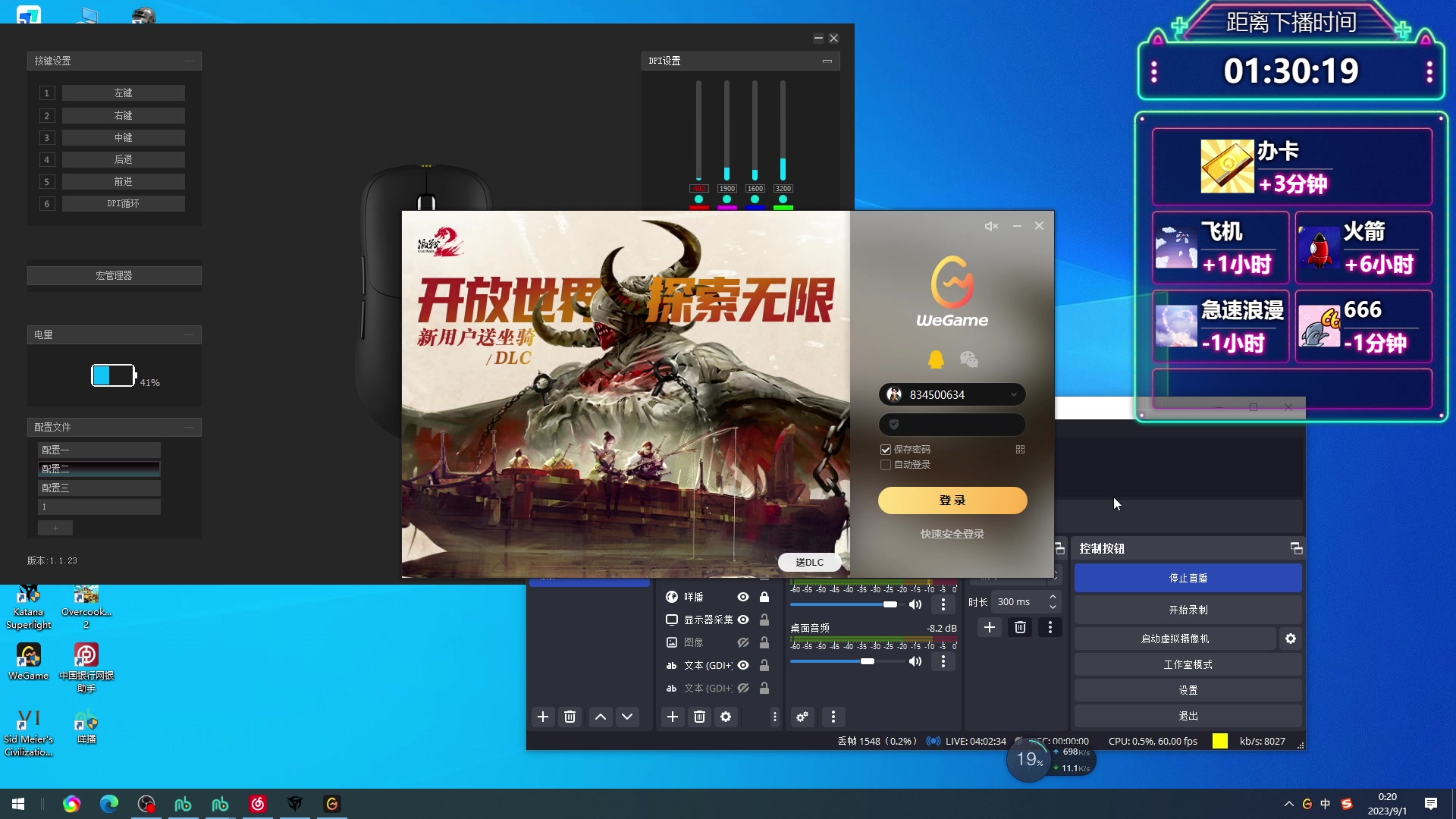
Task: Open 桌面音频 three-dot menu
Action: pos(943,661)
